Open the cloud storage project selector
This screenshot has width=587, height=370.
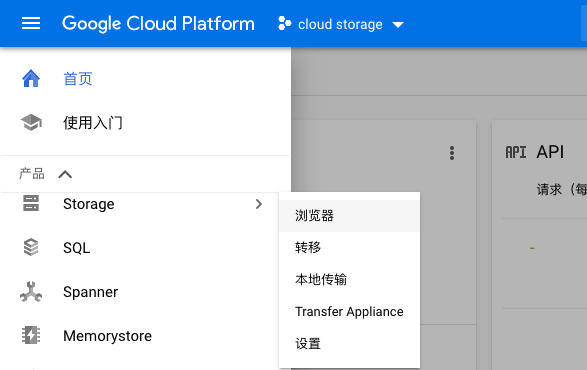[341, 24]
